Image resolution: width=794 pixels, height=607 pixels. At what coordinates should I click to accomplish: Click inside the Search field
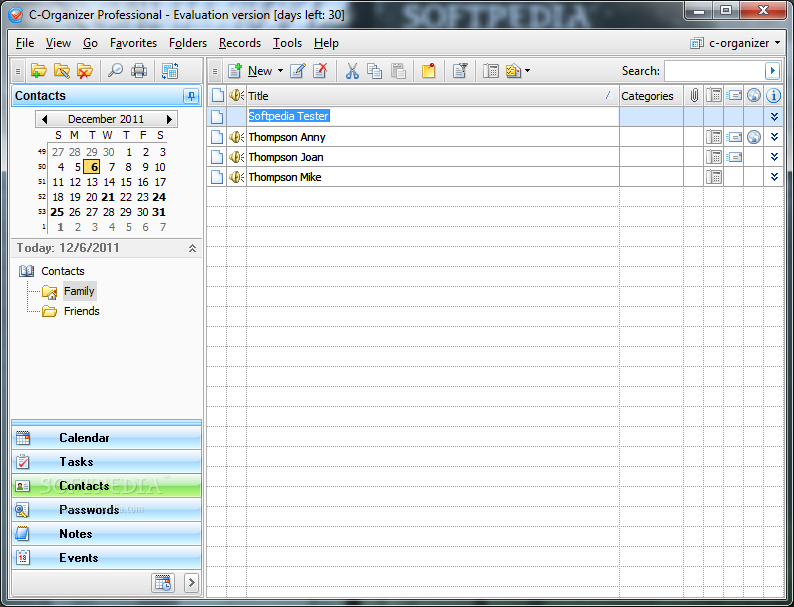714,71
